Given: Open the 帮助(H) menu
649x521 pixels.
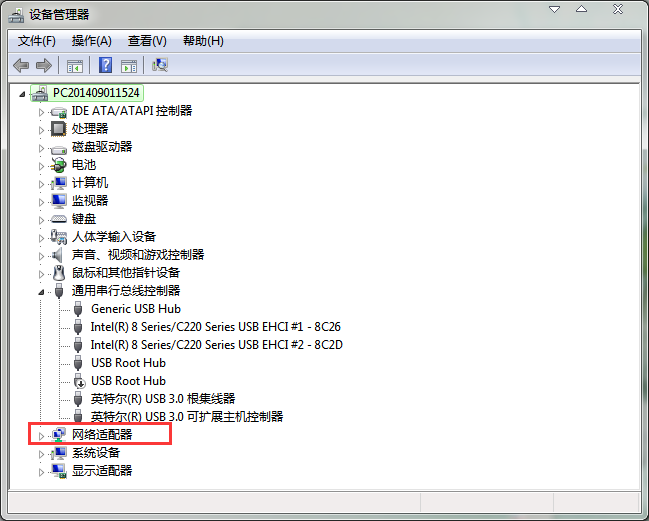Looking at the screenshot, I should (203, 41).
